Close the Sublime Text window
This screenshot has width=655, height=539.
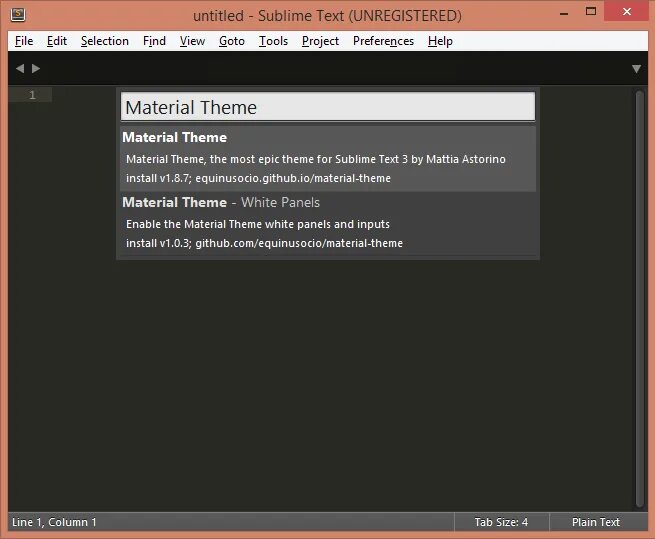tap(627, 12)
